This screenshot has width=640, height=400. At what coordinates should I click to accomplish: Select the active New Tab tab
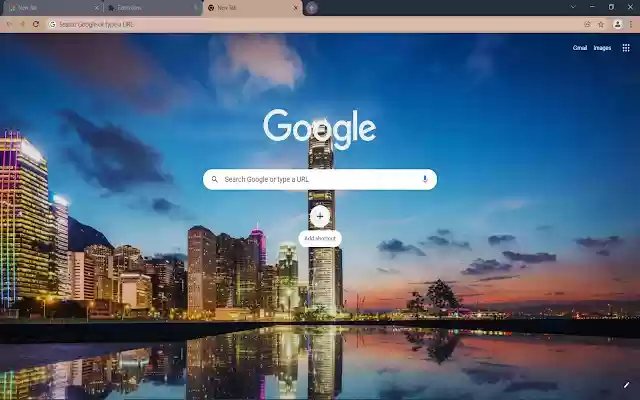coord(252,8)
